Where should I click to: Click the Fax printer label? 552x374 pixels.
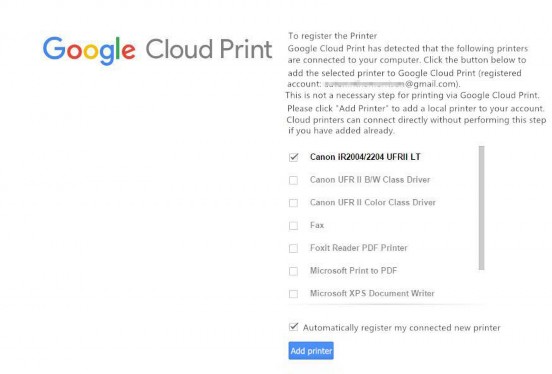pyautogui.click(x=317, y=225)
